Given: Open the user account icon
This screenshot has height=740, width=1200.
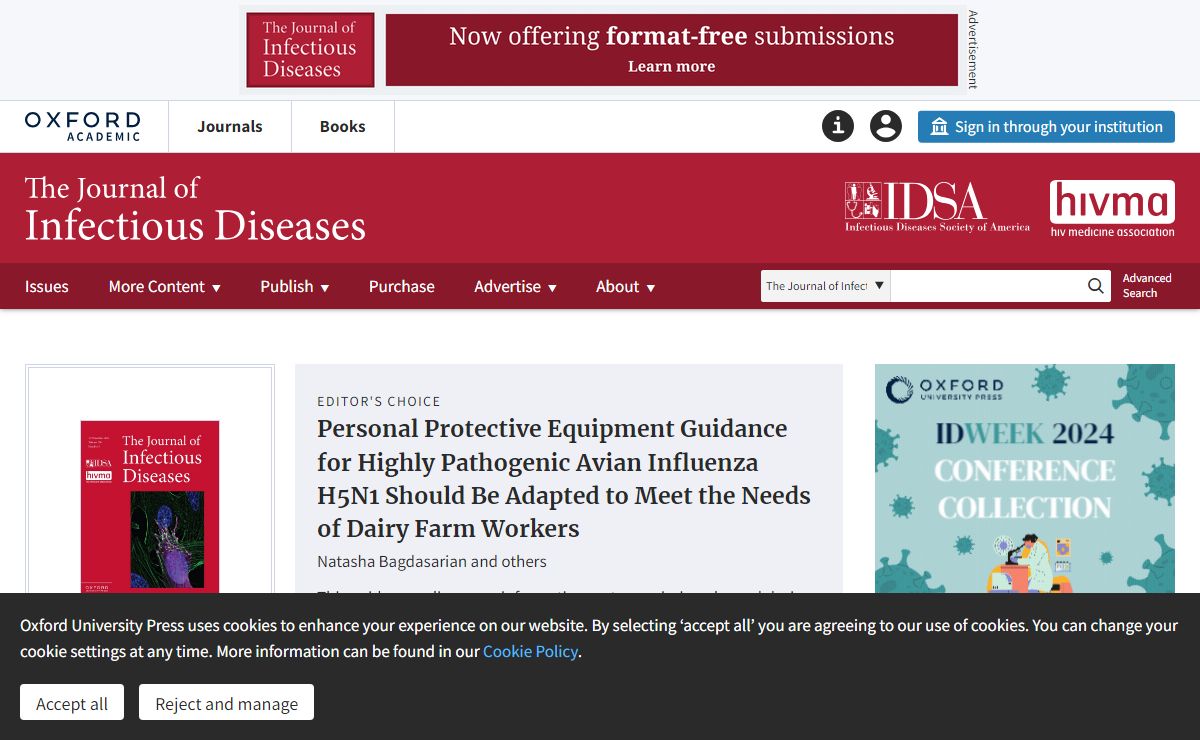Looking at the screenshot, I should (886, 126).
